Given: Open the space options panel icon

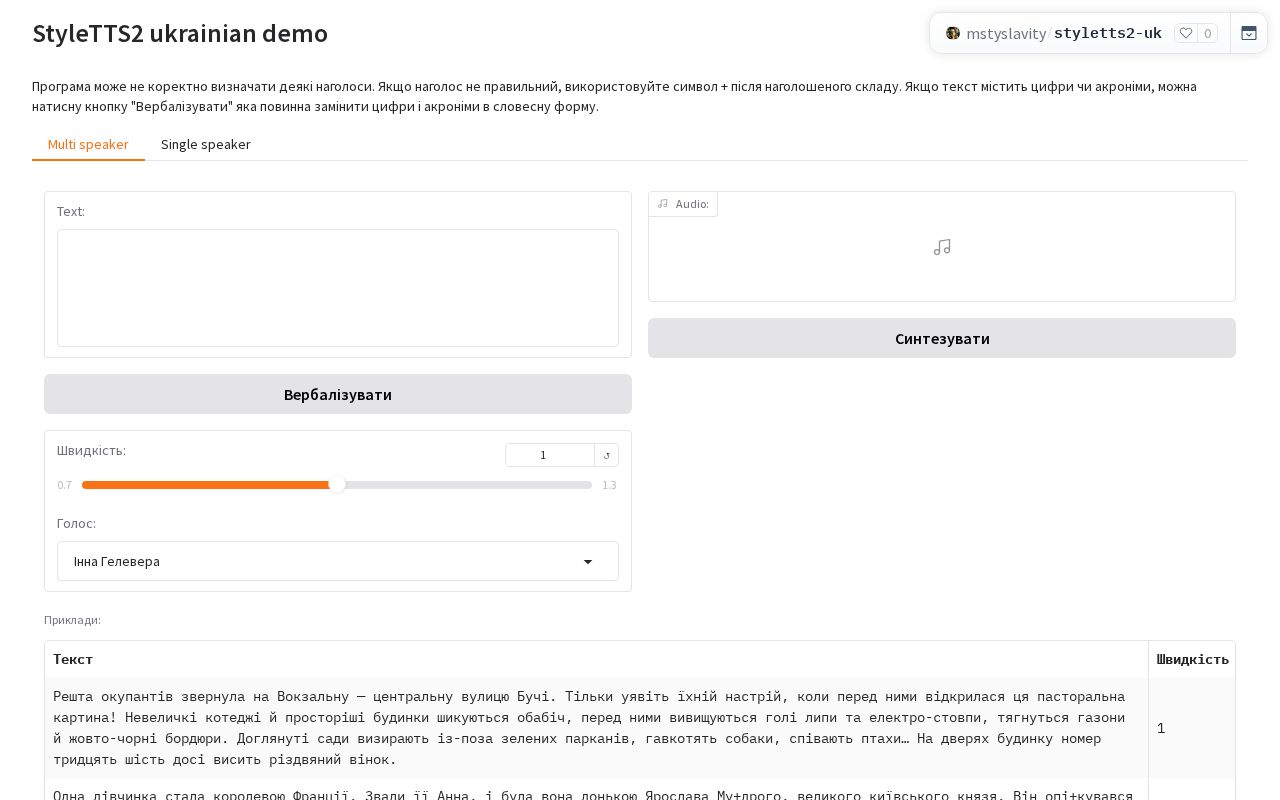Looking at the screenshot, I should tap(1249, 33).
